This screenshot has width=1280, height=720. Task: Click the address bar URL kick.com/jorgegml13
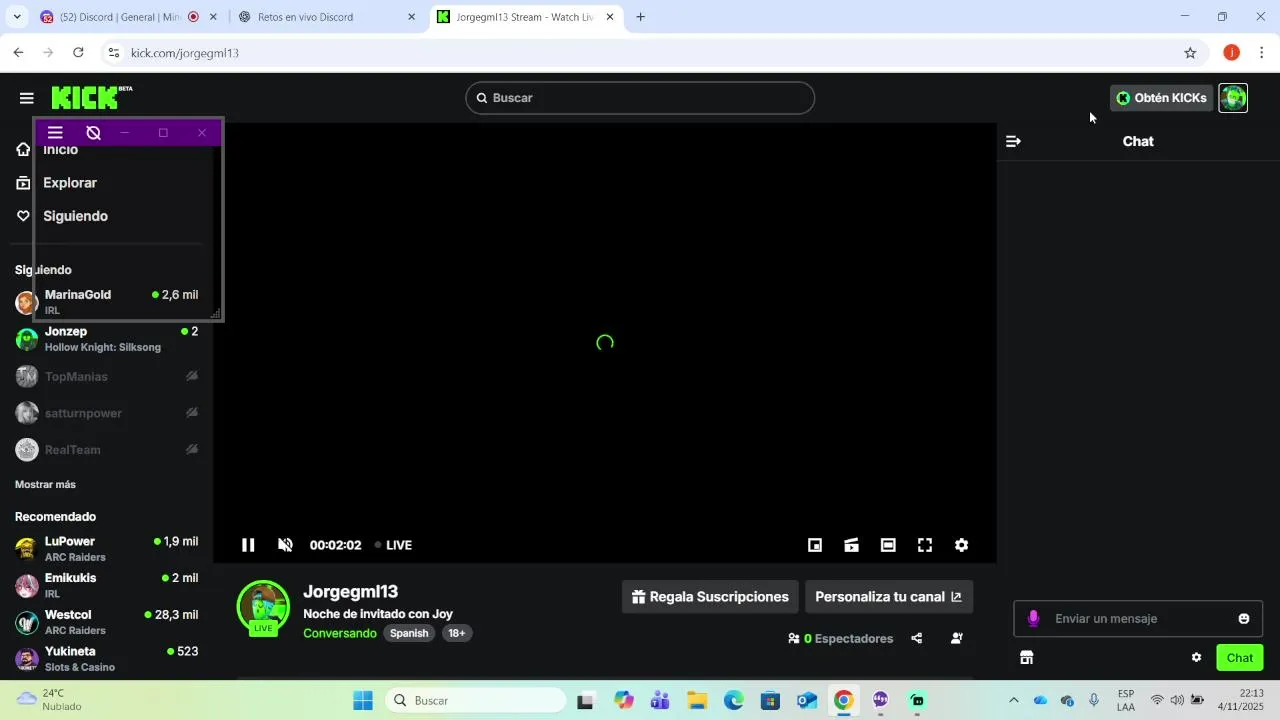185,53
